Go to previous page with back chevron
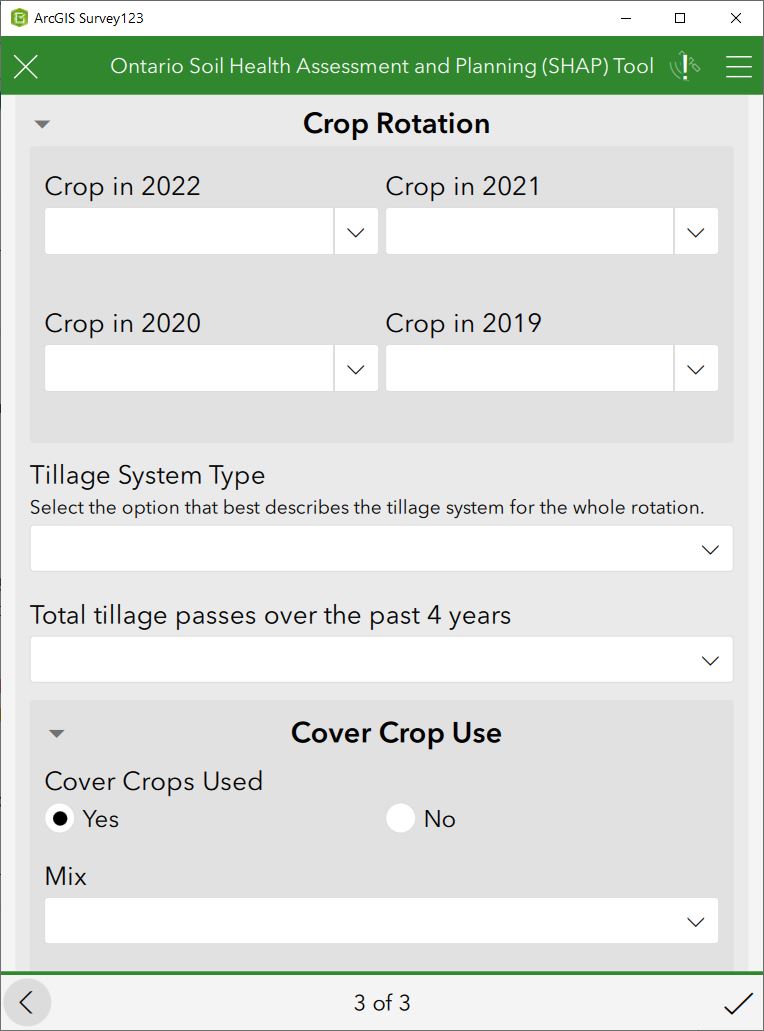 (27, 1002)
